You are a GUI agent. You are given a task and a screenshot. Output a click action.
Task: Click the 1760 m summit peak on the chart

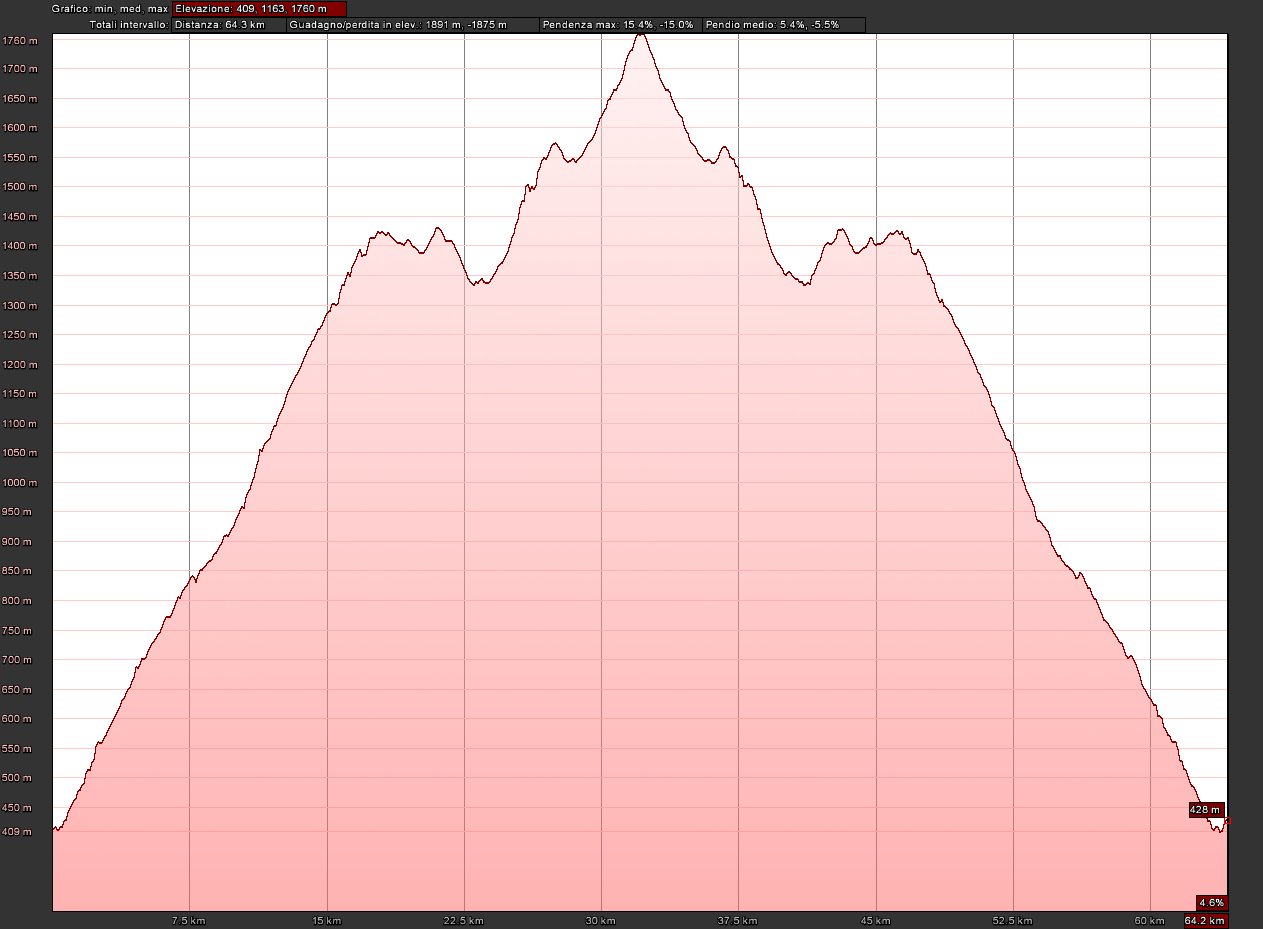641,35
